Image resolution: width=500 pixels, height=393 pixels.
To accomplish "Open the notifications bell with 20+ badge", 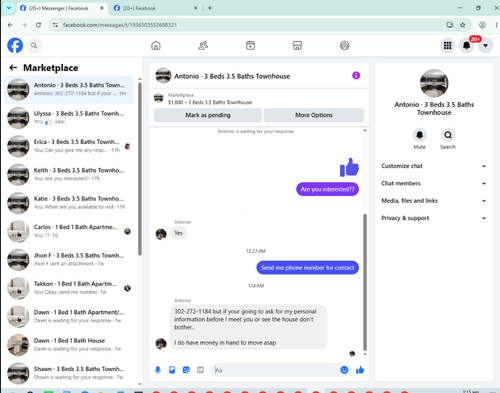I will coord(467,45).
